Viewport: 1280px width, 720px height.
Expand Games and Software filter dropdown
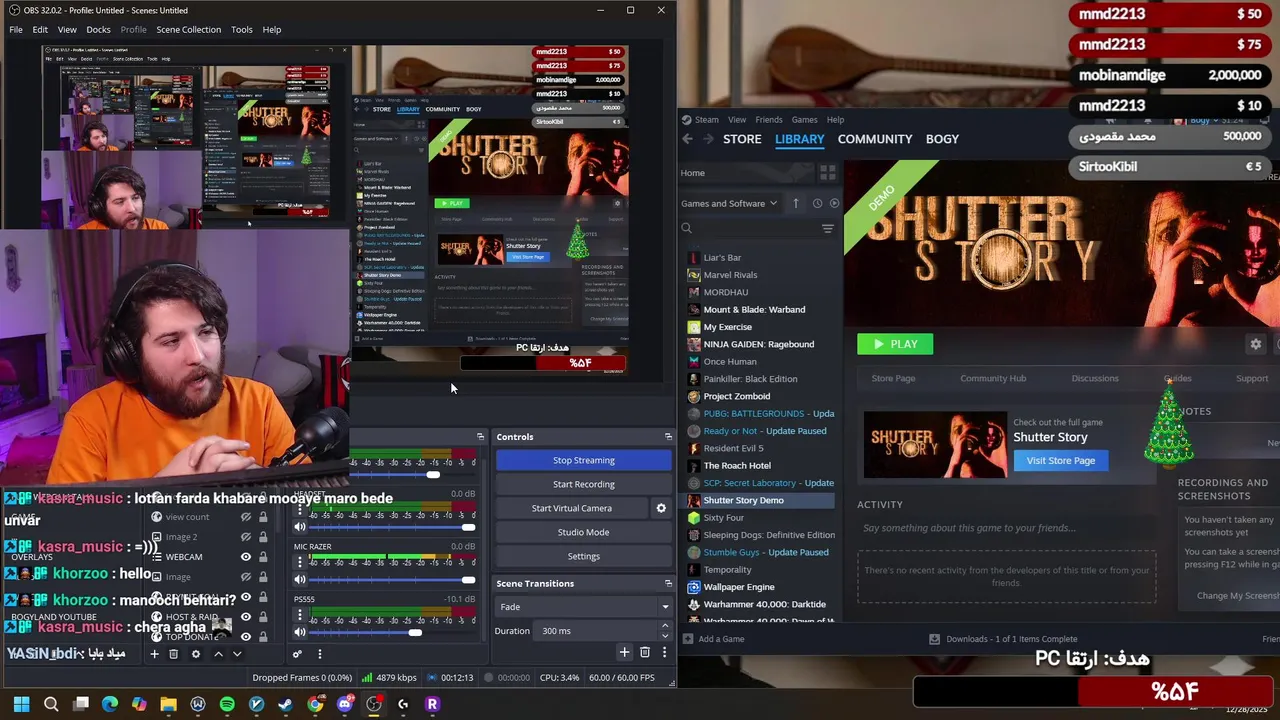pyautogui.click(x=729, y=203)
